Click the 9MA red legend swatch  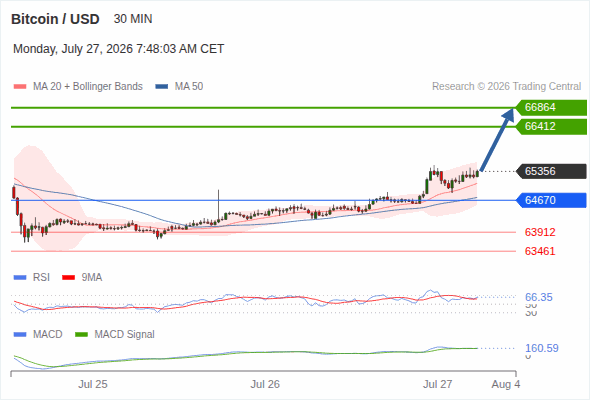pyautogui.click(x=68, y=278)
